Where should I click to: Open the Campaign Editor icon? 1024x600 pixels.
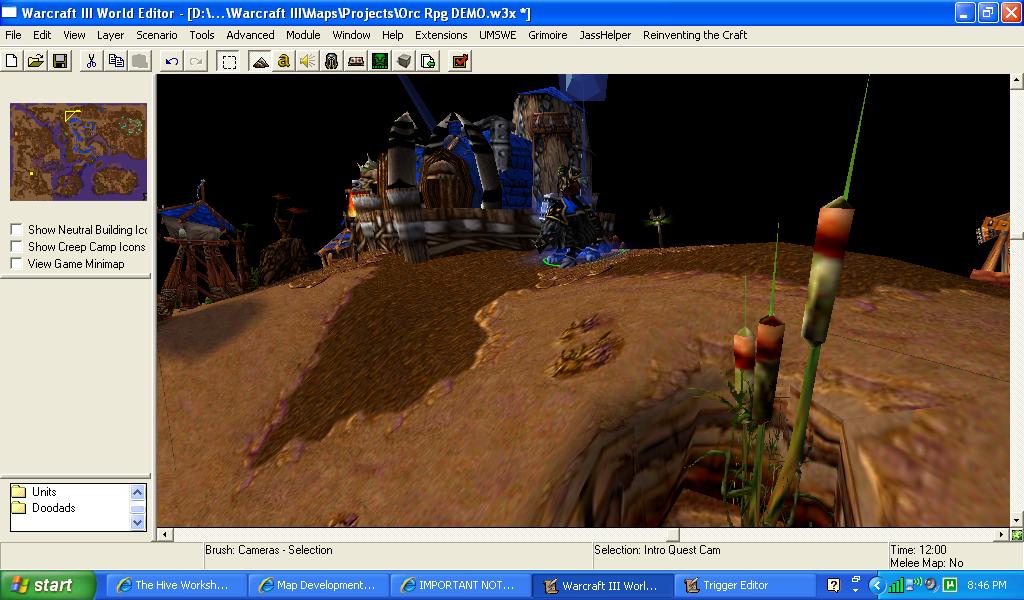point(355,61)
